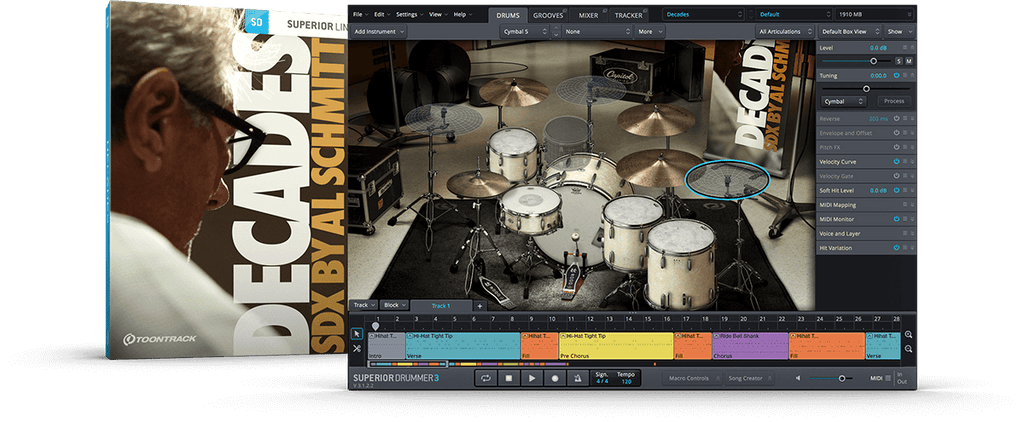
Task: Select the scissors cut tool
Action: [x=357, y=349]
